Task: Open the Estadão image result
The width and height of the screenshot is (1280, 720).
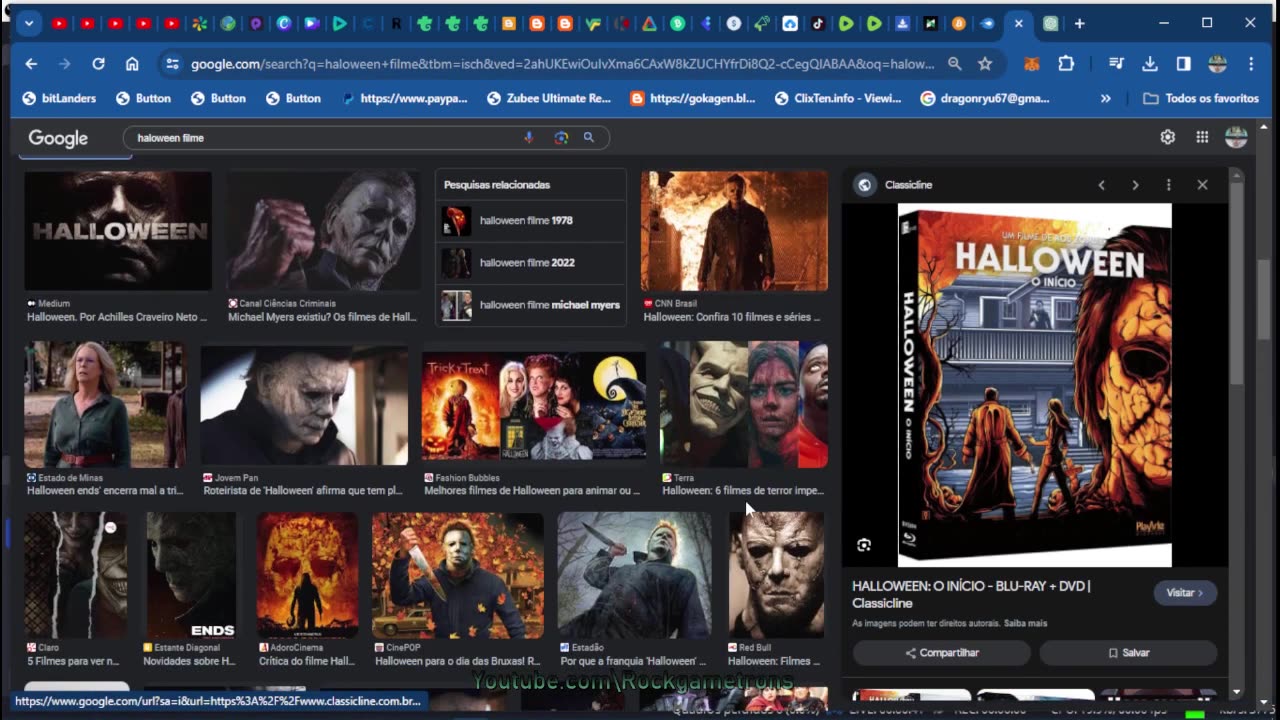Action: 635,575
